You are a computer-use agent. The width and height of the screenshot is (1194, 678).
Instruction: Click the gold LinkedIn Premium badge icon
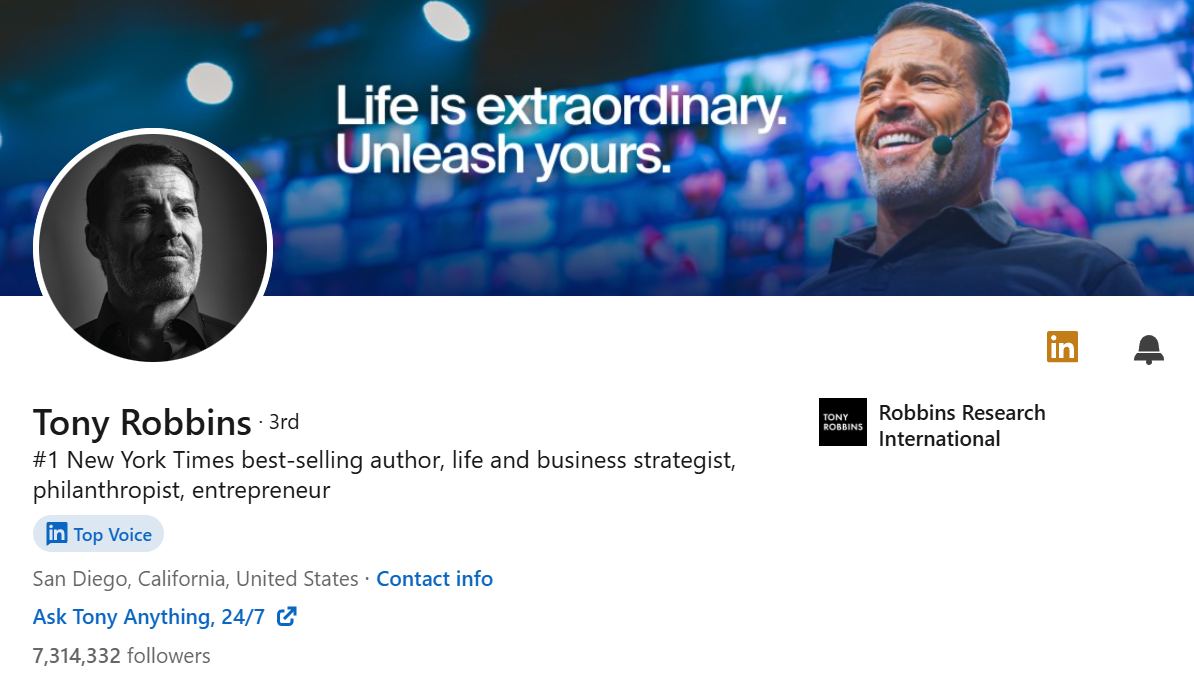coord(1062,347)
